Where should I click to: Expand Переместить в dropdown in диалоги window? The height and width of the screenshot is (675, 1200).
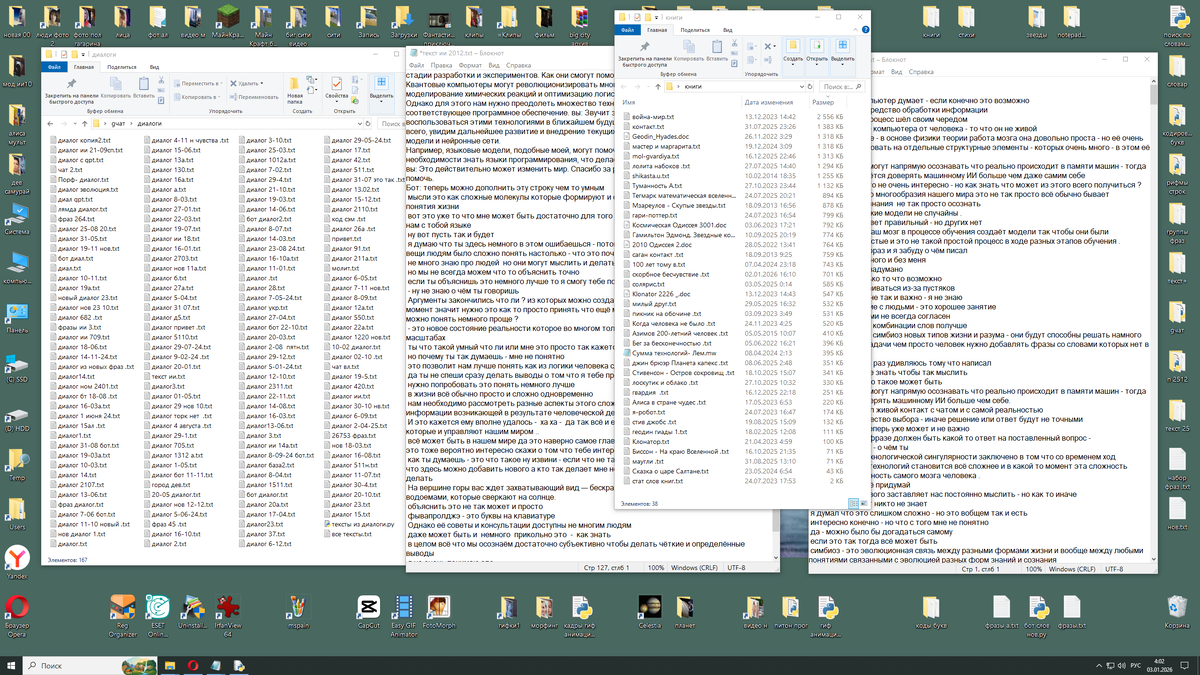click(221, 84)
